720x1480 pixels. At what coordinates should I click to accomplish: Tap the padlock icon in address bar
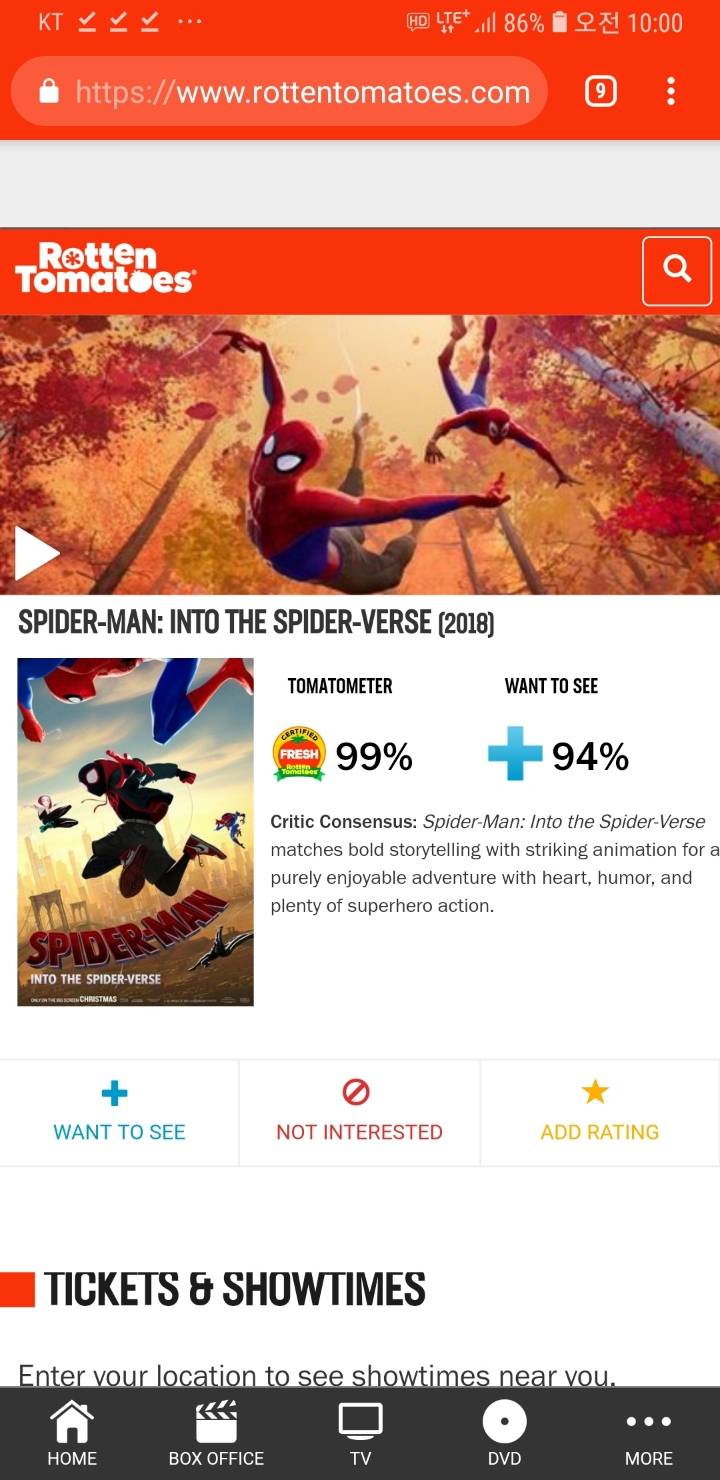[49, 92]
